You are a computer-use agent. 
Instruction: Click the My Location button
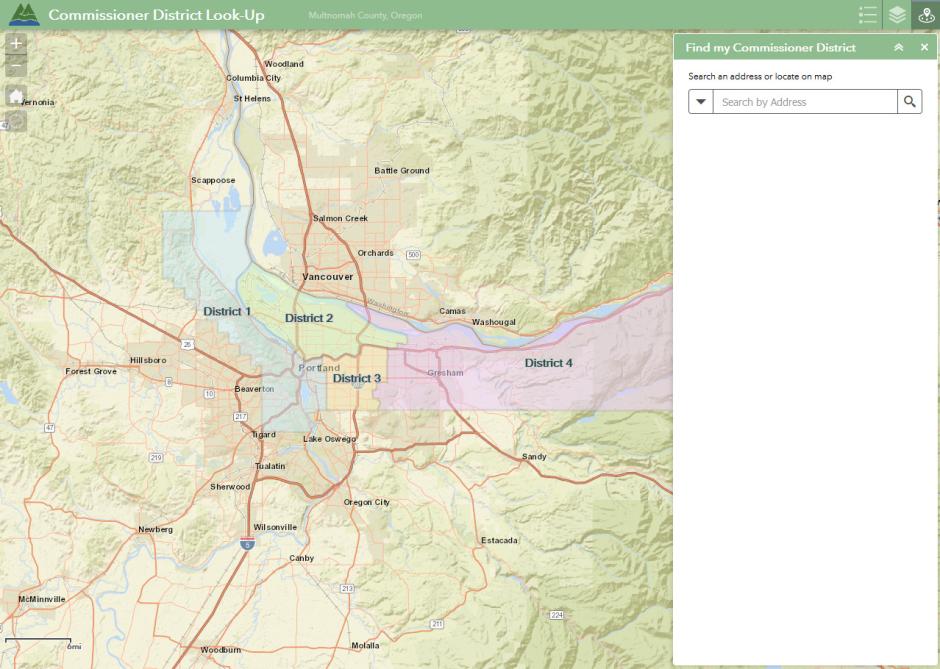click(x=16, y=122)
